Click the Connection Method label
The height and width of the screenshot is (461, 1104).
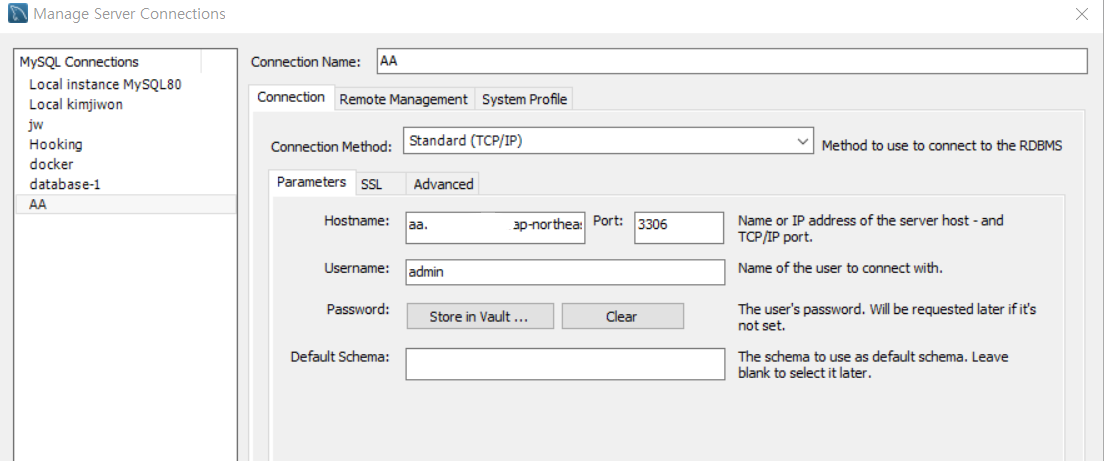pyautogui.click(x=331, y=147)
